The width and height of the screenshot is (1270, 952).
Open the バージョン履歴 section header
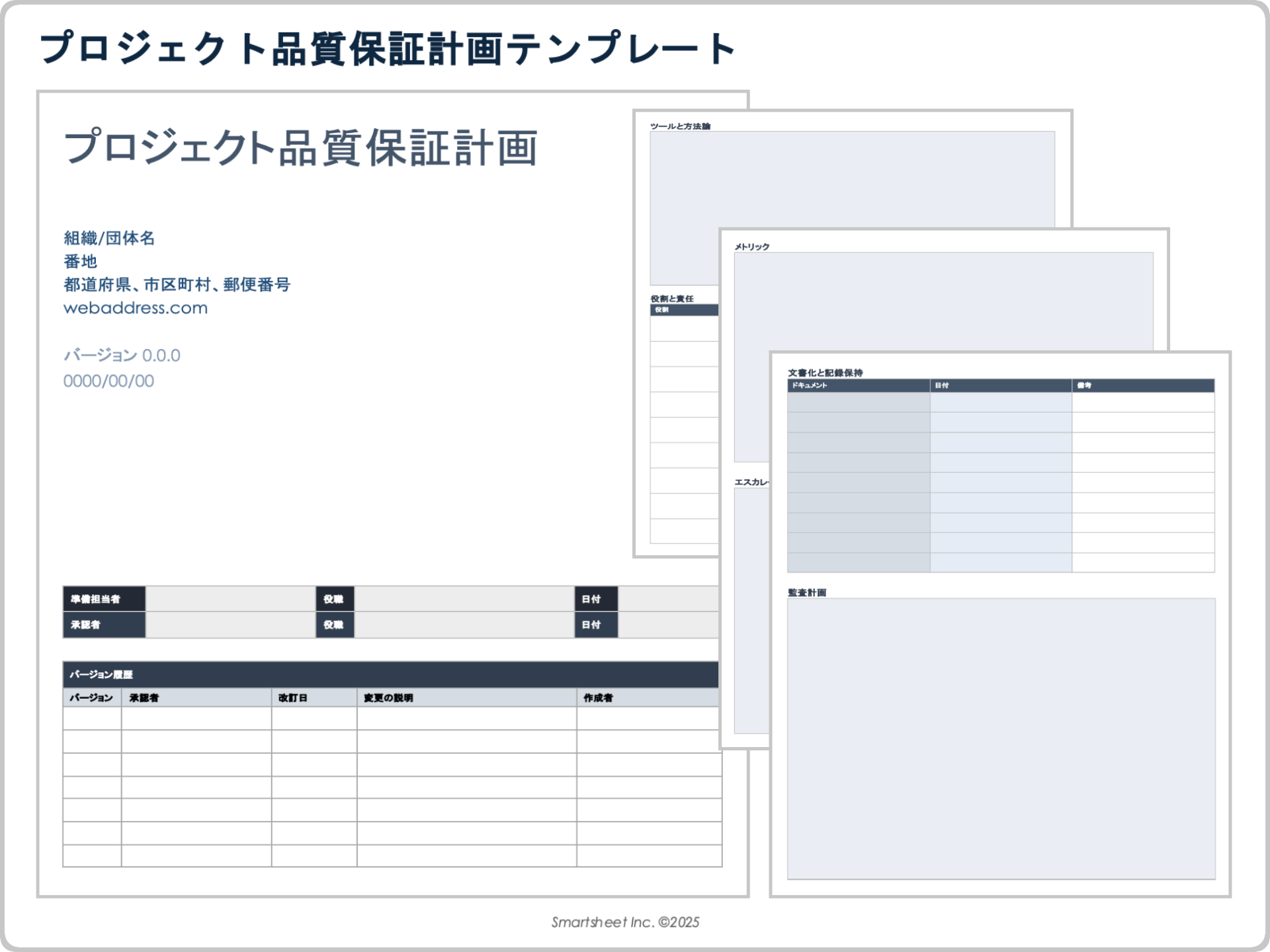pos(103,675)
